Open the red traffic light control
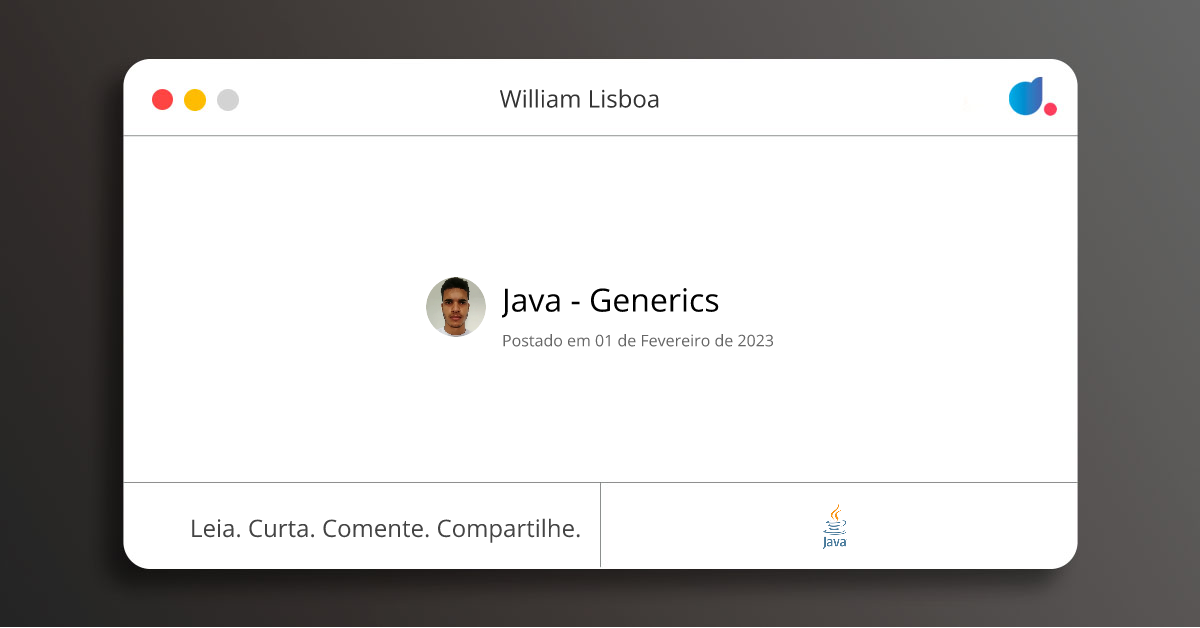This screenshot has height=628, width=1200. pos(162,99)
